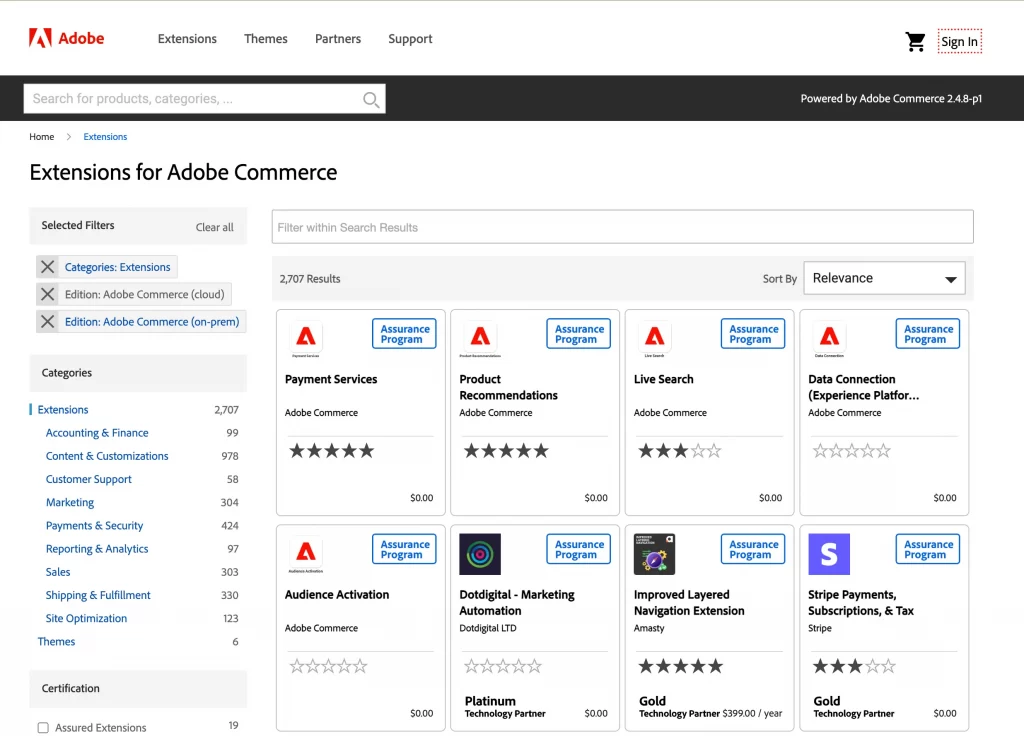Open the Sort By Relevance dropdown
Screen dimensions: 1024x739
tap(884, 278)
